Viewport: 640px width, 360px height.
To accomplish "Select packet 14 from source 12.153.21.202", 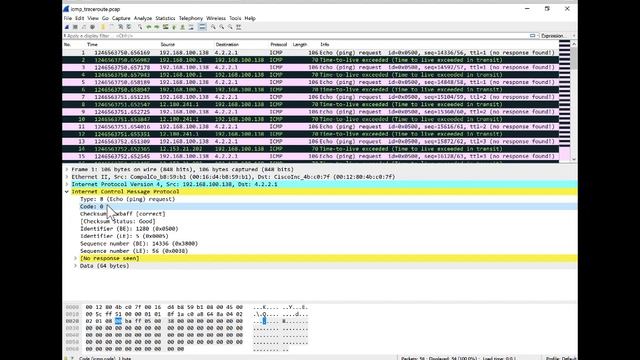I will (311, 149).
